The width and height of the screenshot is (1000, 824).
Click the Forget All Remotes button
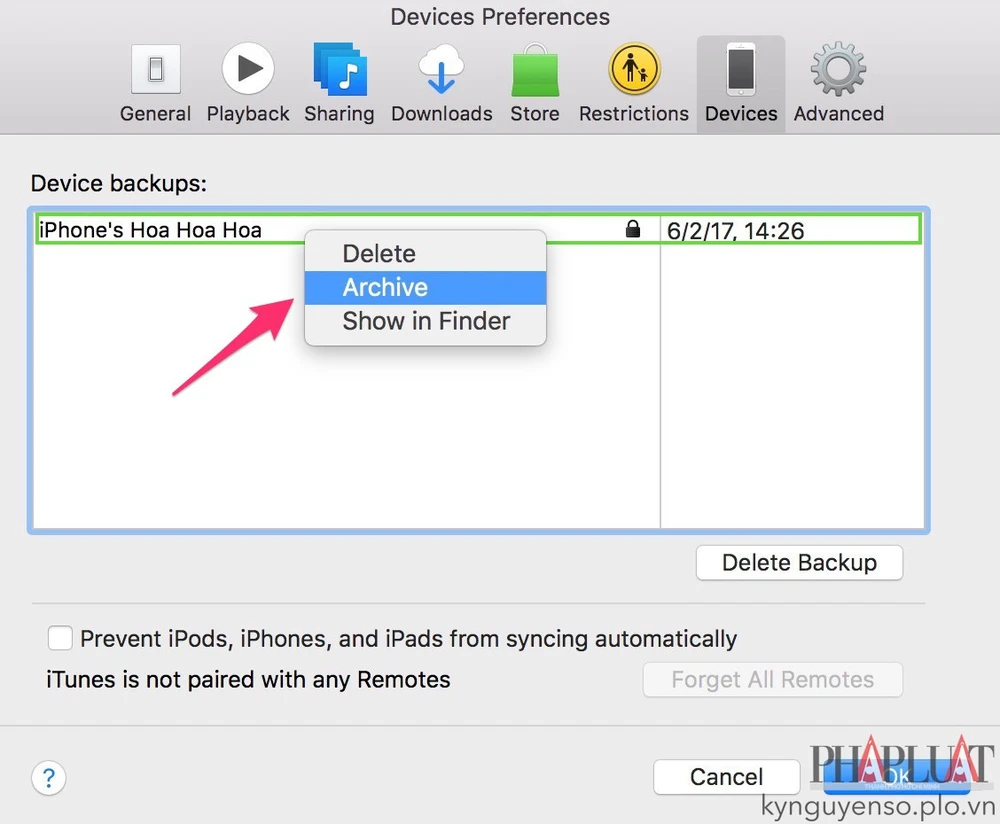coord(772,680)
